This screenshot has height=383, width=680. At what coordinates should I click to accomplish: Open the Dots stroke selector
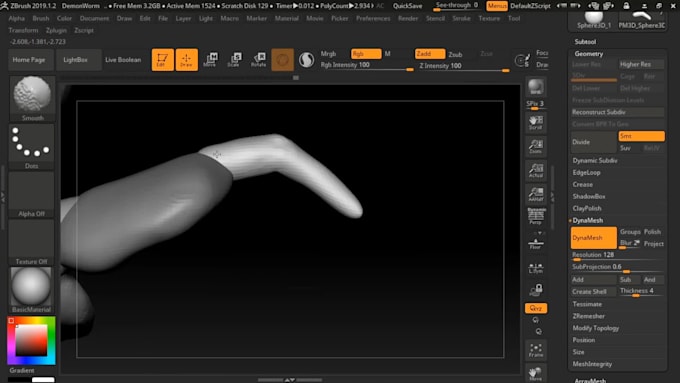32,146
